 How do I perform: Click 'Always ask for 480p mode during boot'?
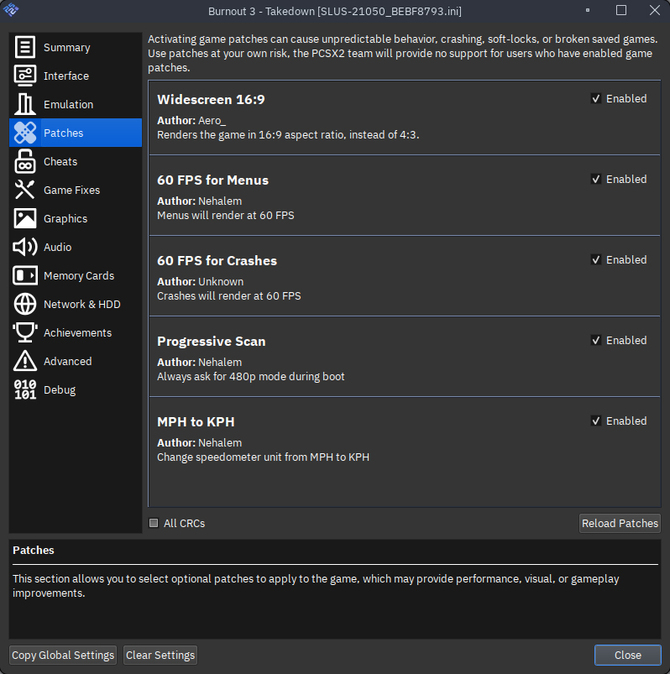(x=251, y=377)
